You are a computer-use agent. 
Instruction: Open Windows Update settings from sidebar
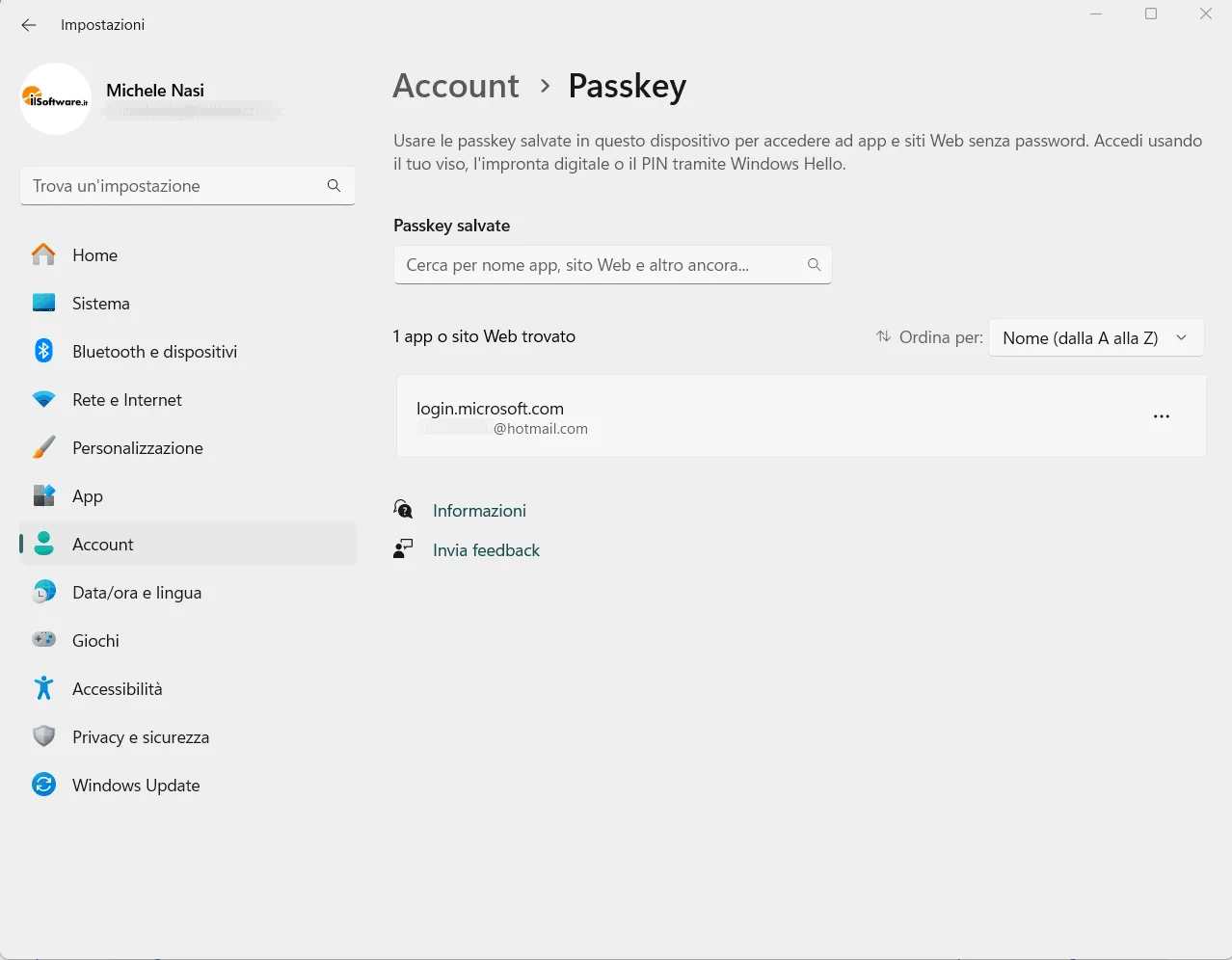click(x=135, y=785)
